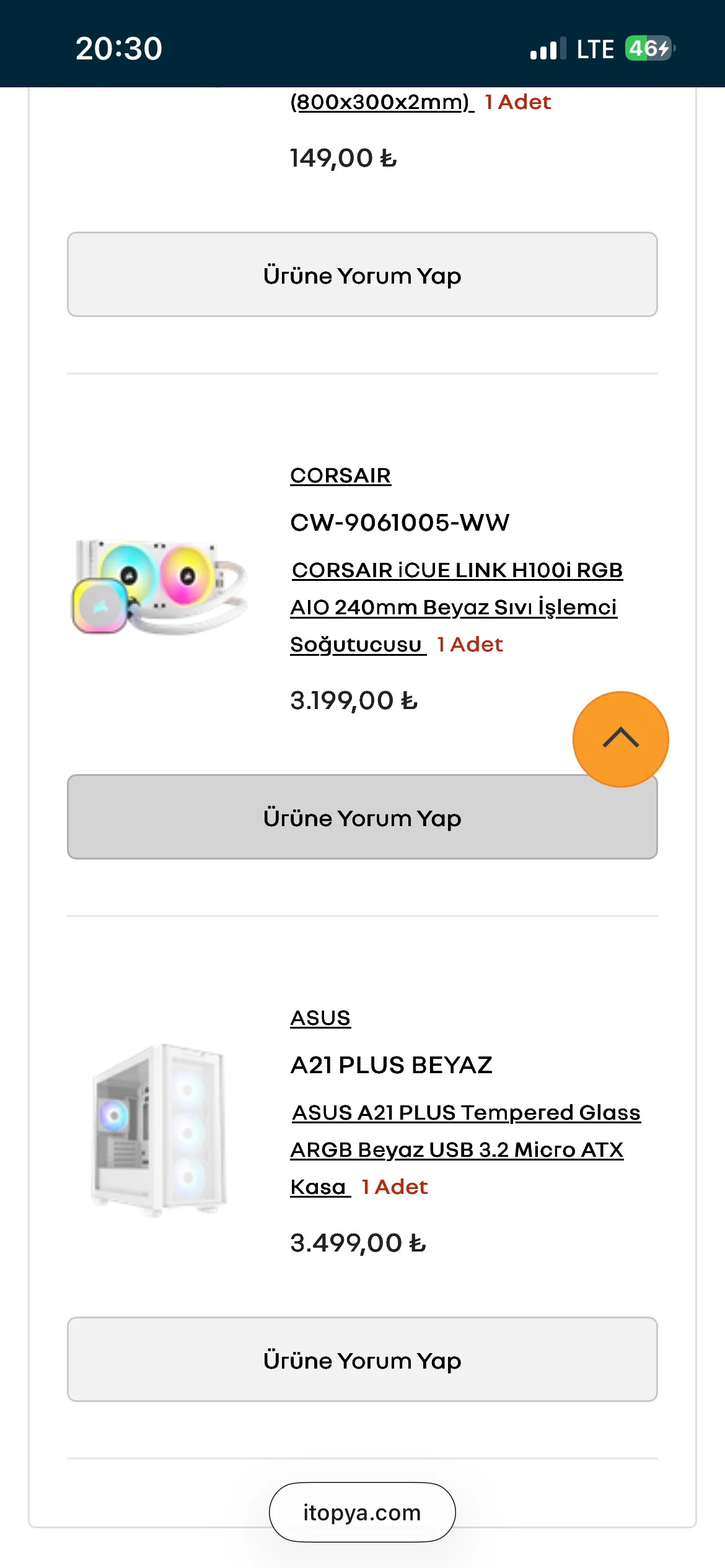Open ASUS A21 PLUS Tempered Glass product title
Screen dimensions: 725x1568
pos(465,1149)
